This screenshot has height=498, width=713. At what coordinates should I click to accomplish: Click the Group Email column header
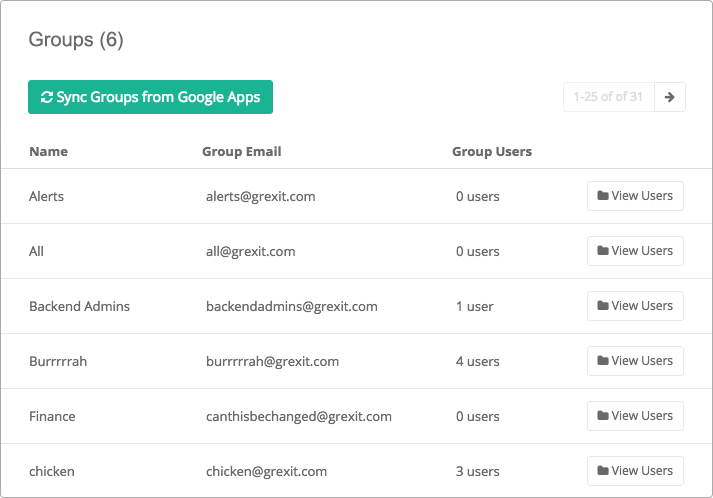click(x=242, y=151)
